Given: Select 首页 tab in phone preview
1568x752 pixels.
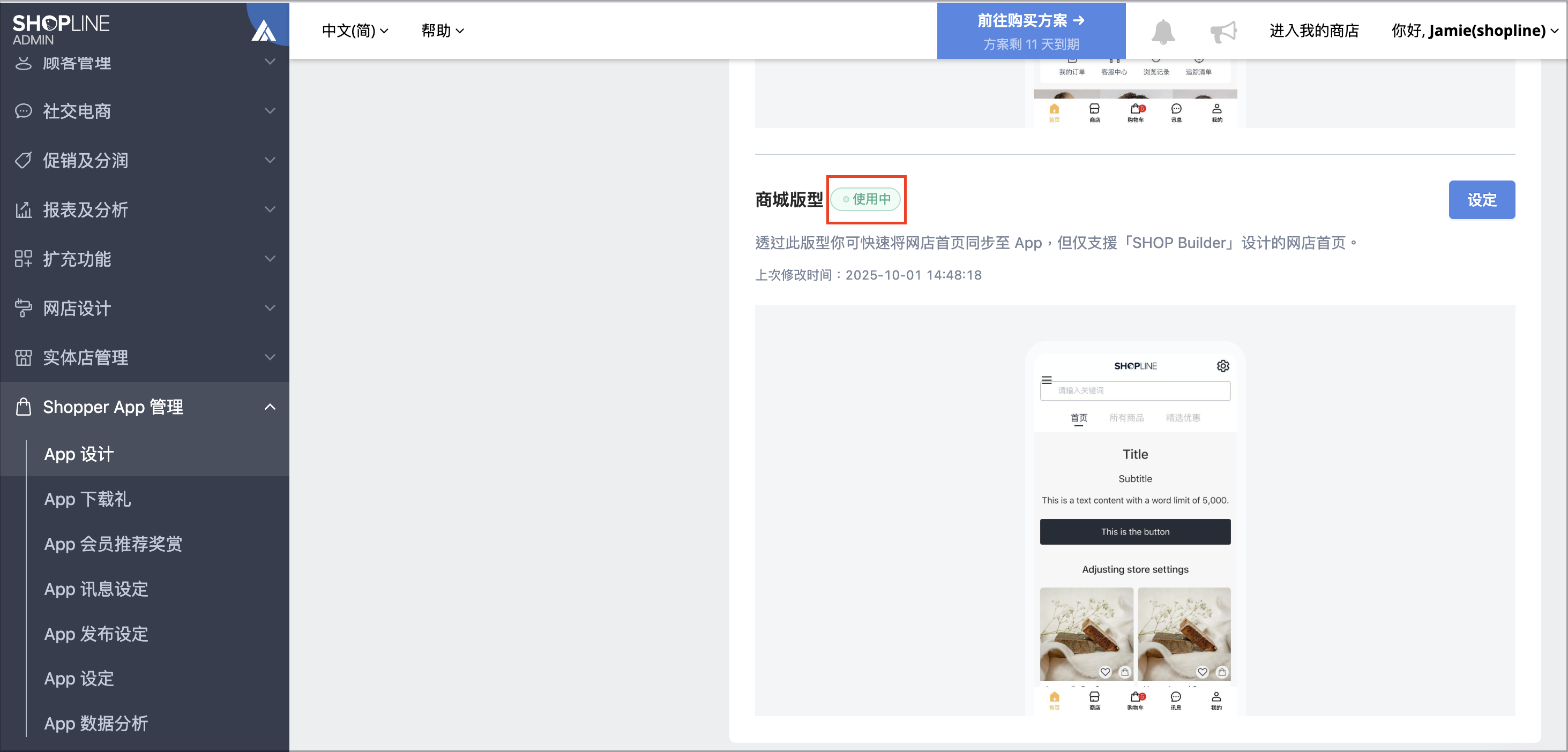Looking at the screenshot, I should pos(1079,418).
